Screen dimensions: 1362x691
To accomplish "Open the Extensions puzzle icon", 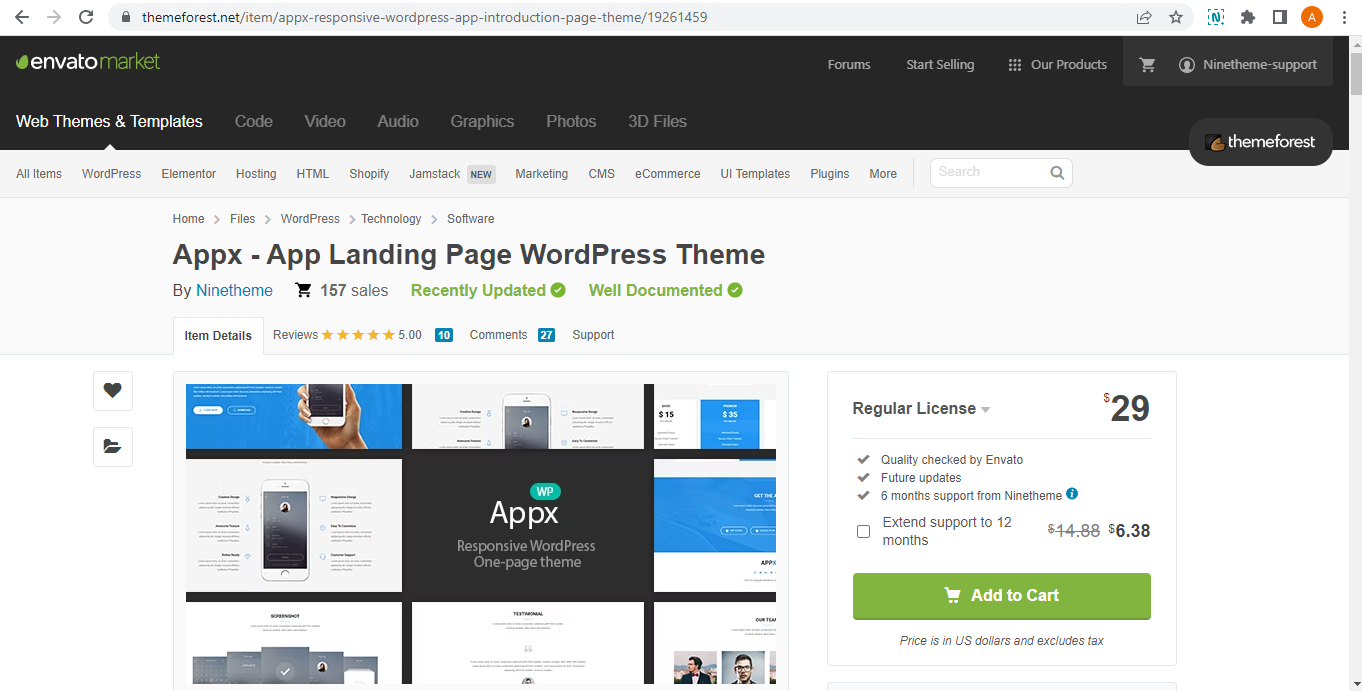I will pyautogui.click(x=1248, y=17).
